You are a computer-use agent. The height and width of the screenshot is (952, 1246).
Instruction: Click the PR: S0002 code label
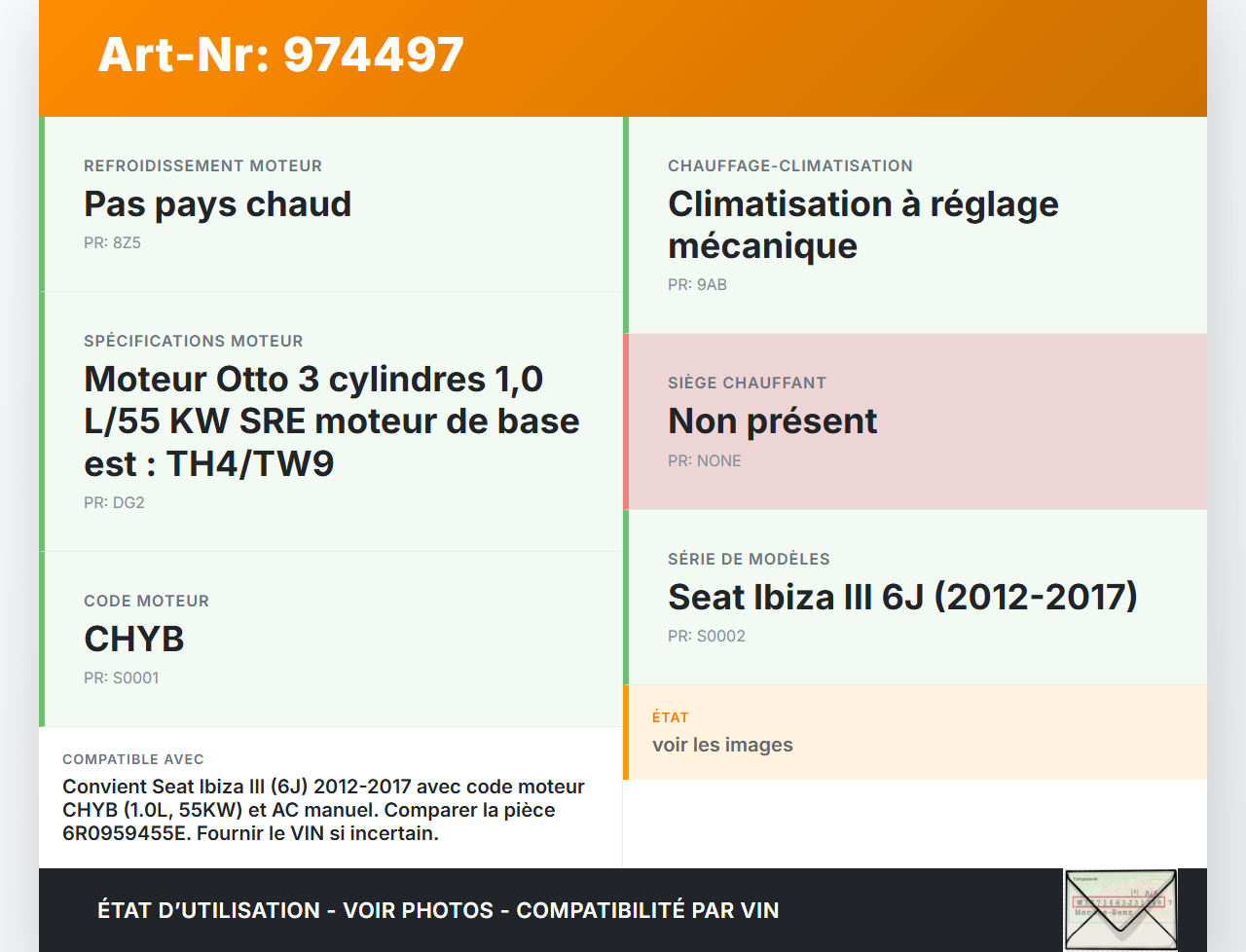706,636
